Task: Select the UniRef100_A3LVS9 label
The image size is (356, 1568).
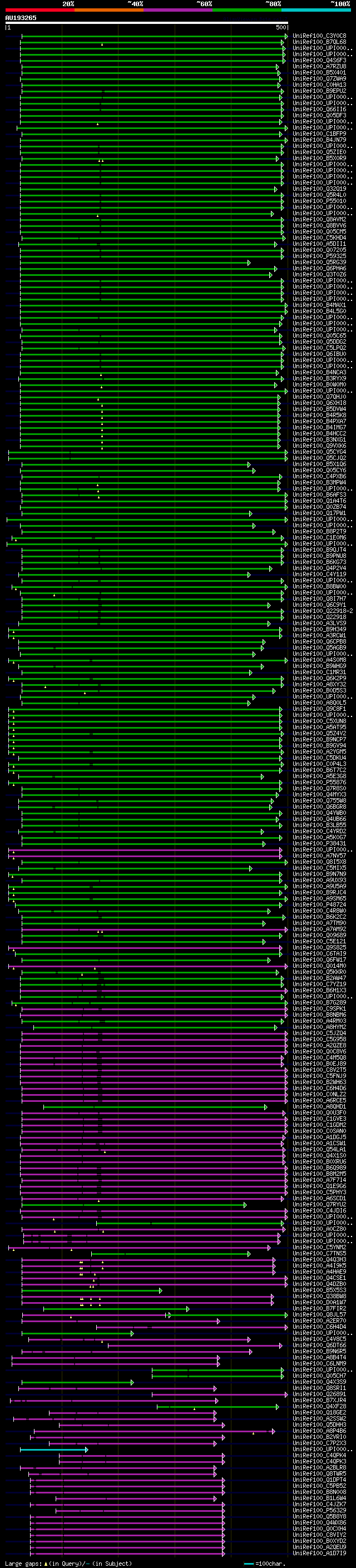Action: click(319, 624)
